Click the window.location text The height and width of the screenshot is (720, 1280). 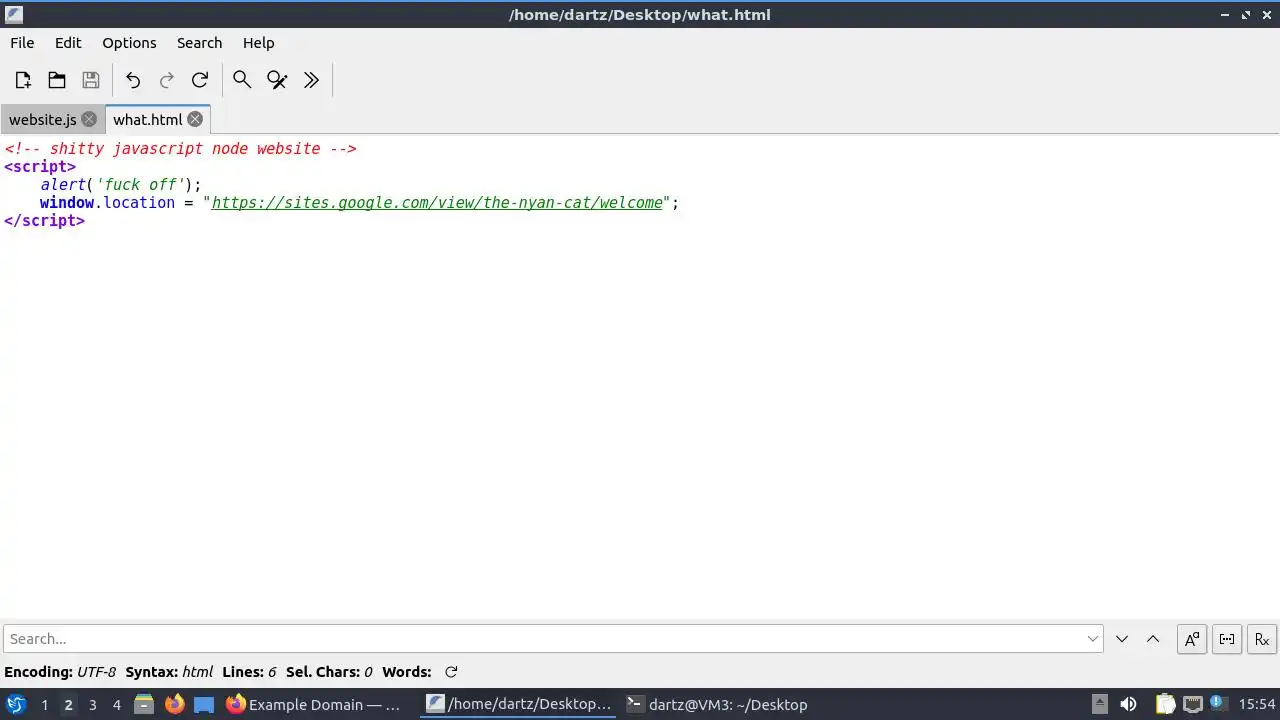pyautogui.click(x=107, y=203)
